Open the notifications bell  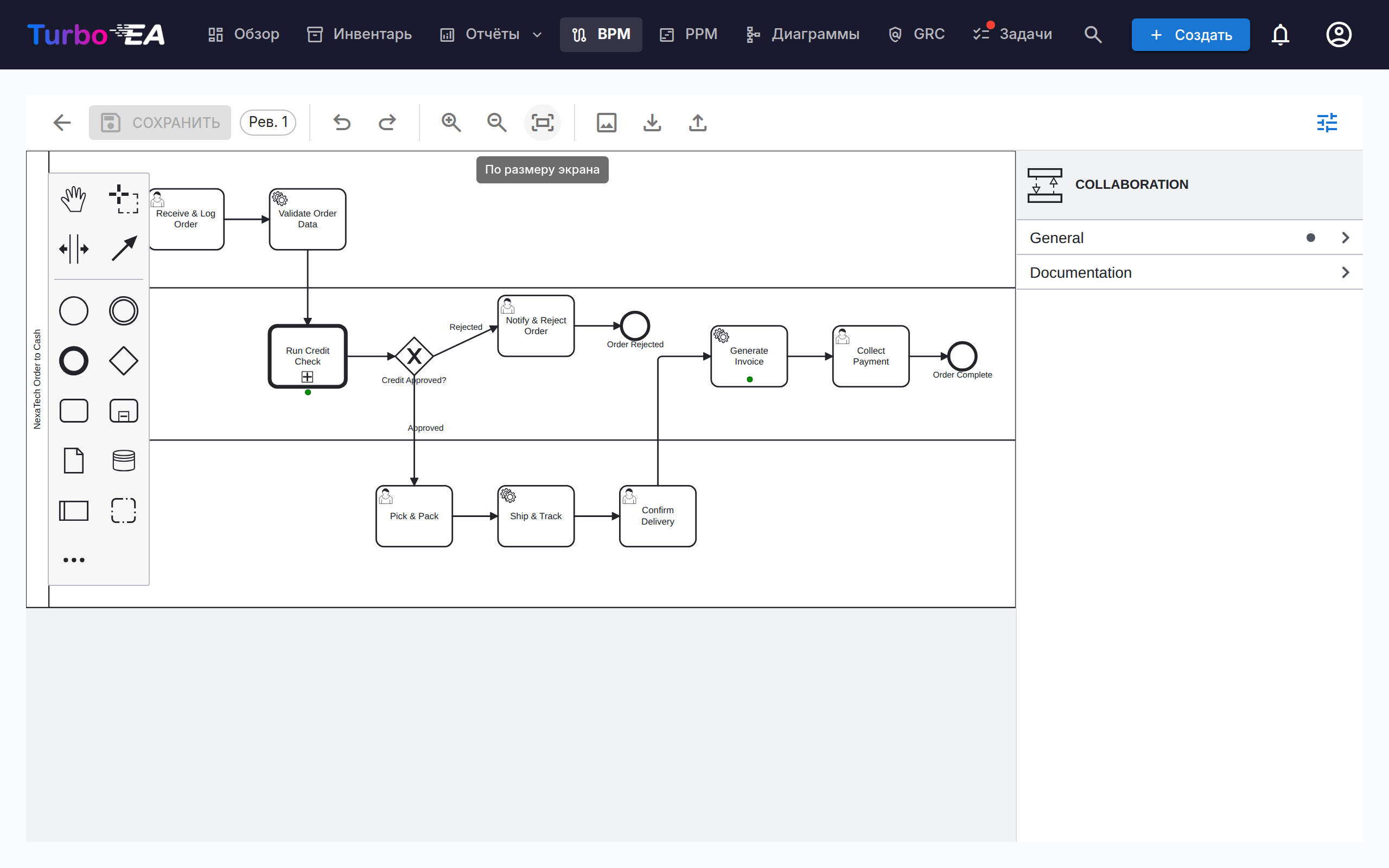1280,34
